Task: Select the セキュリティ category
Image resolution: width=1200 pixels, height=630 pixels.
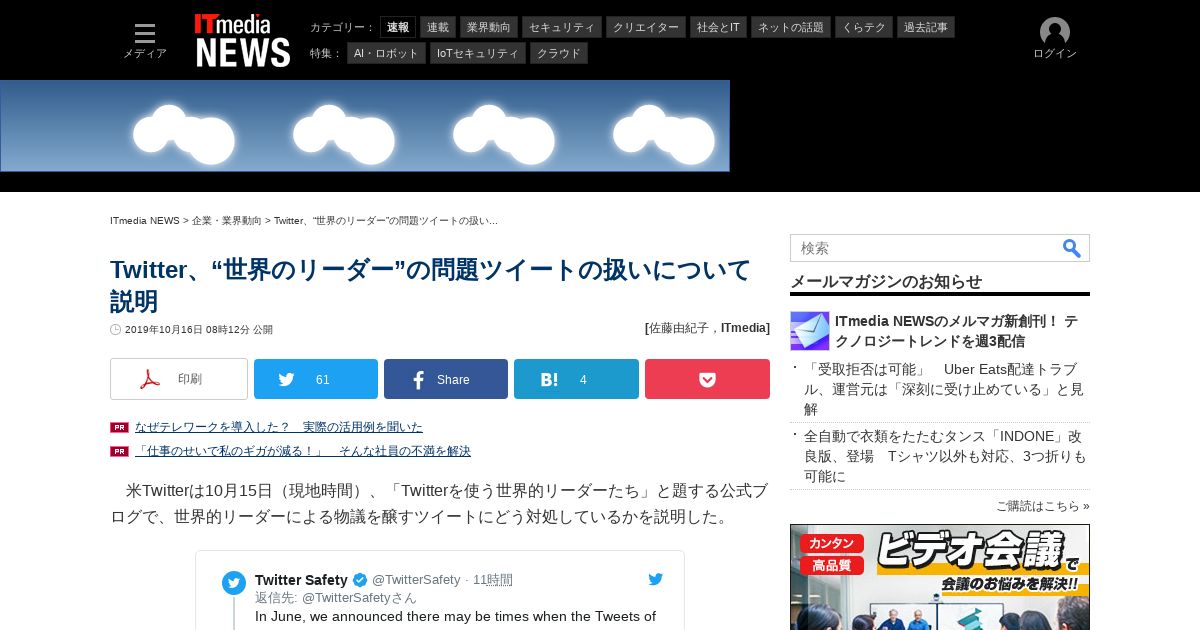Action: coord(562,27)
